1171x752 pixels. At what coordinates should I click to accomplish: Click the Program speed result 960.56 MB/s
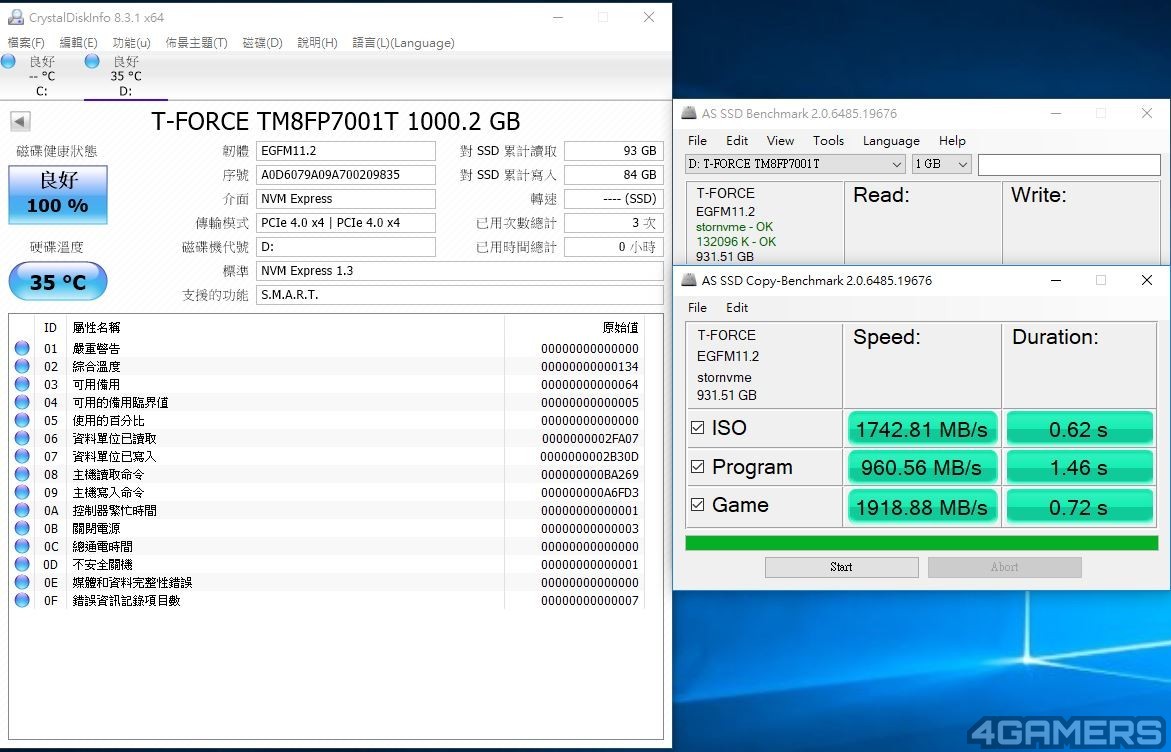coord(922,467)
